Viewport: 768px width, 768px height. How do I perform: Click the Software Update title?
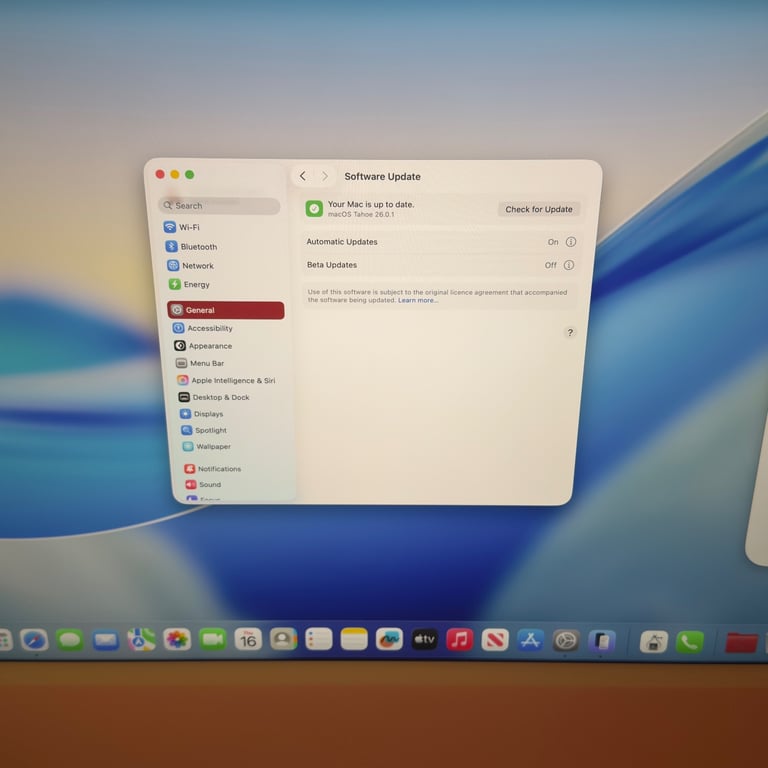point(382,176)
